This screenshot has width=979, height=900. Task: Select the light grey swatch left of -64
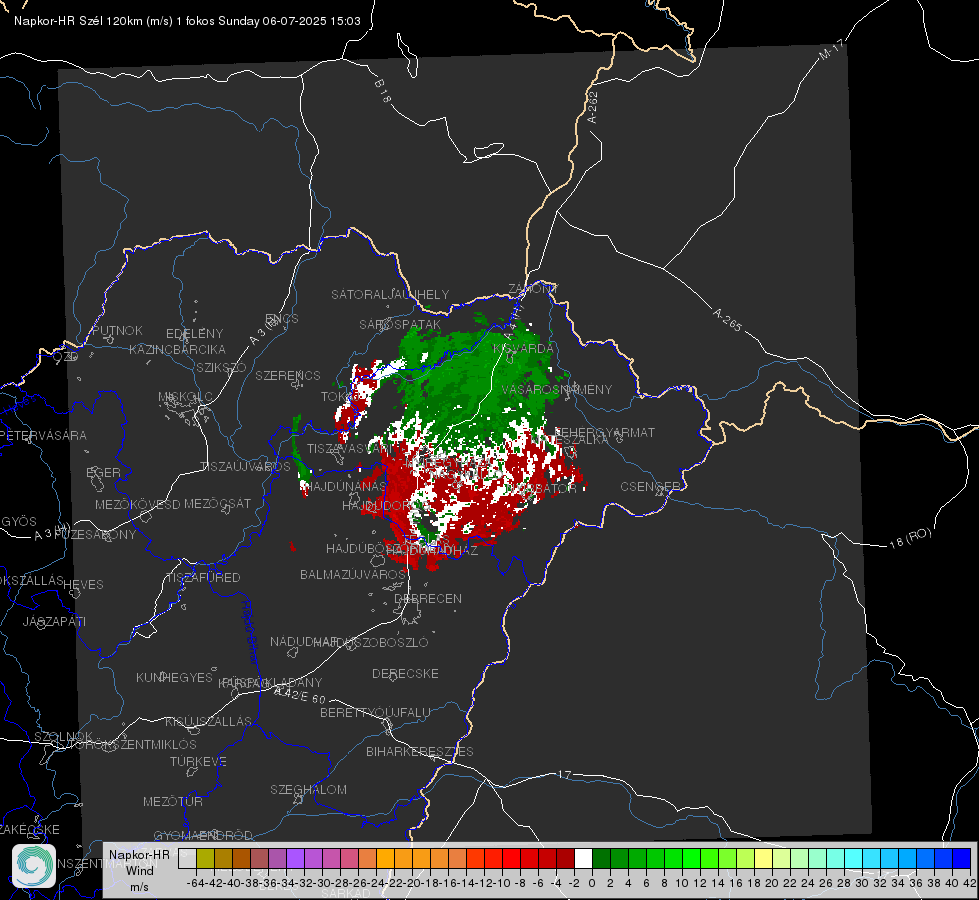pyautogui.click(x=187, y=859)
